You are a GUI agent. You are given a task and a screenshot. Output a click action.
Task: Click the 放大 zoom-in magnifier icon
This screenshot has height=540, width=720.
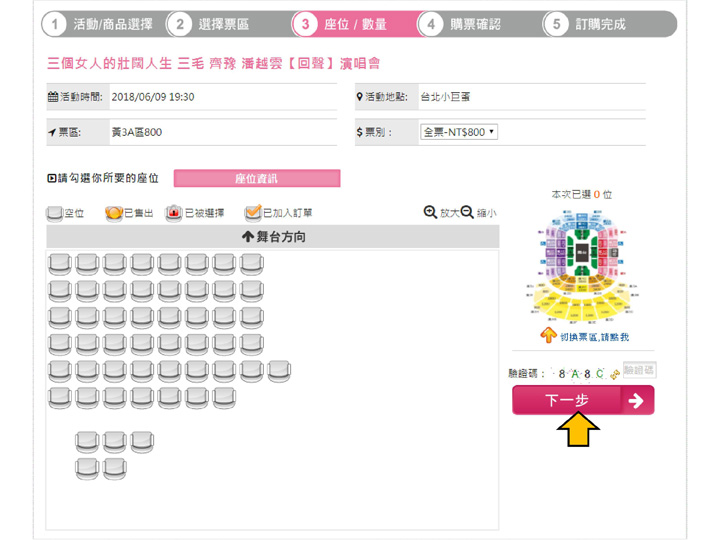point(431,213)
